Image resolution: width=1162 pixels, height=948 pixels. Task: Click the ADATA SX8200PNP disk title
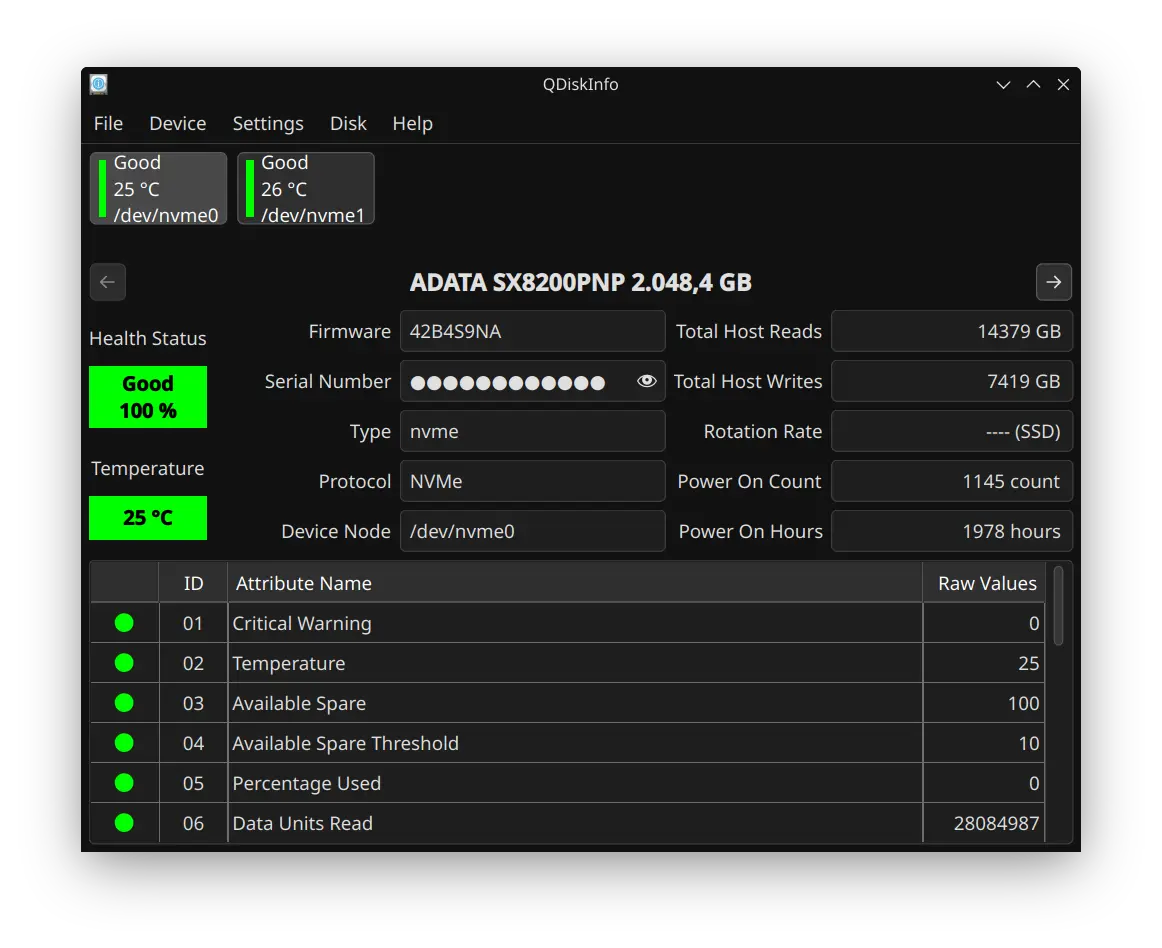[580, 282]
